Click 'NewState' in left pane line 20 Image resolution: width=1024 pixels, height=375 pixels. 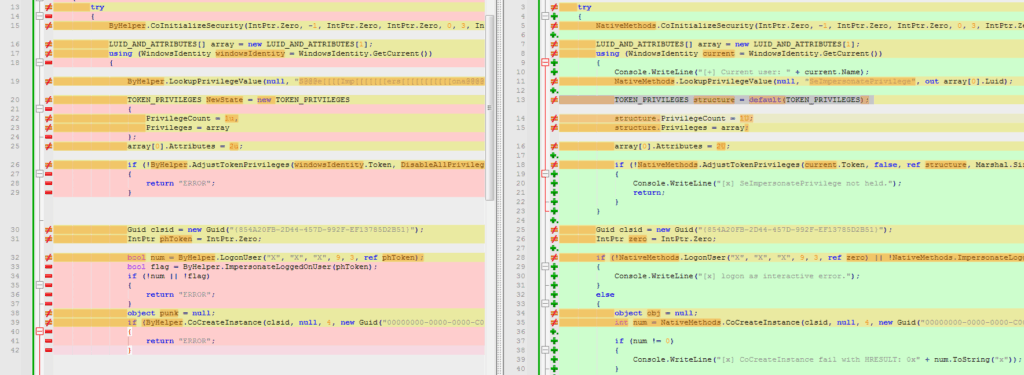point(224,100)
